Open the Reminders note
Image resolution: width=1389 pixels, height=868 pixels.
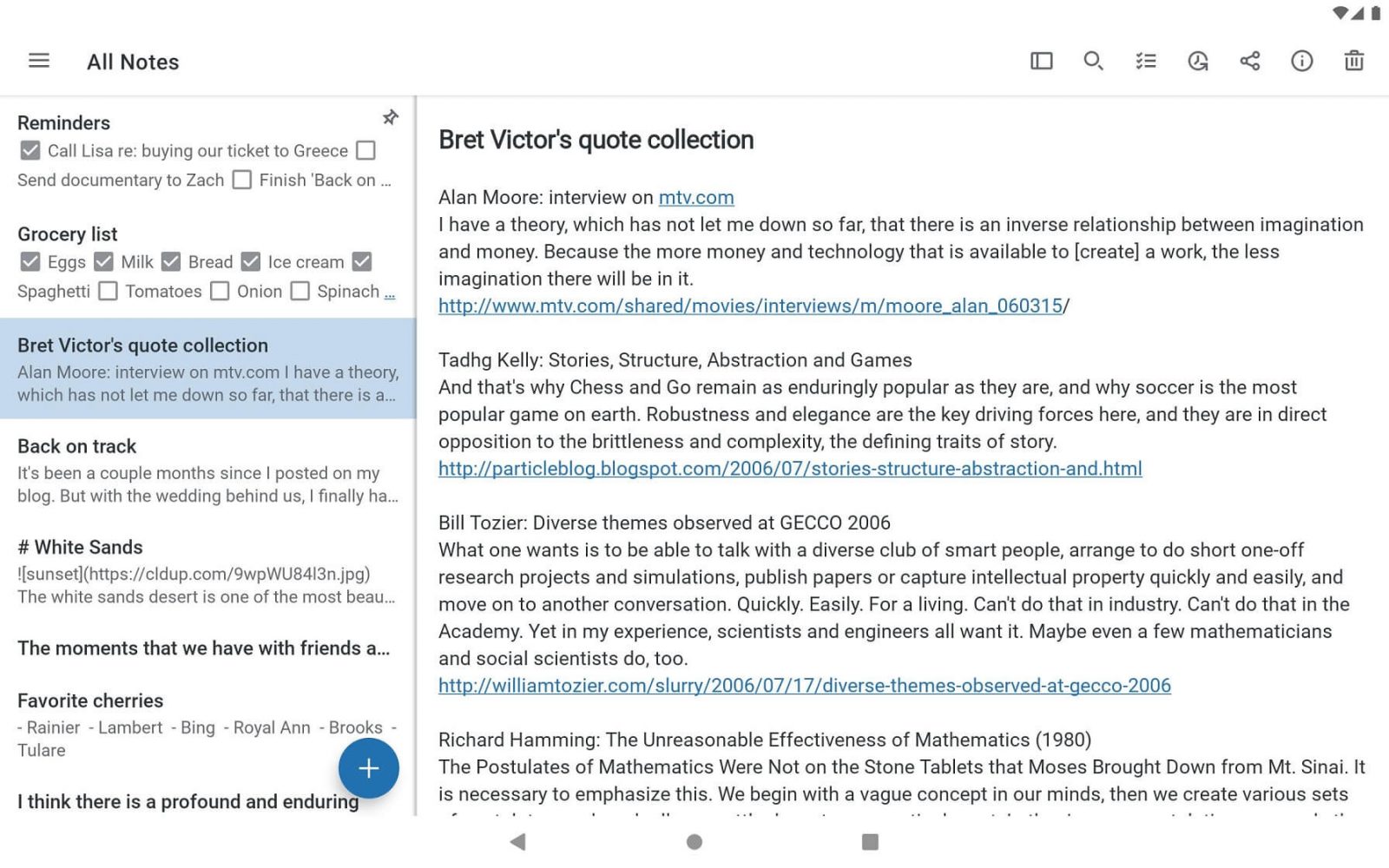coord(207,151)
